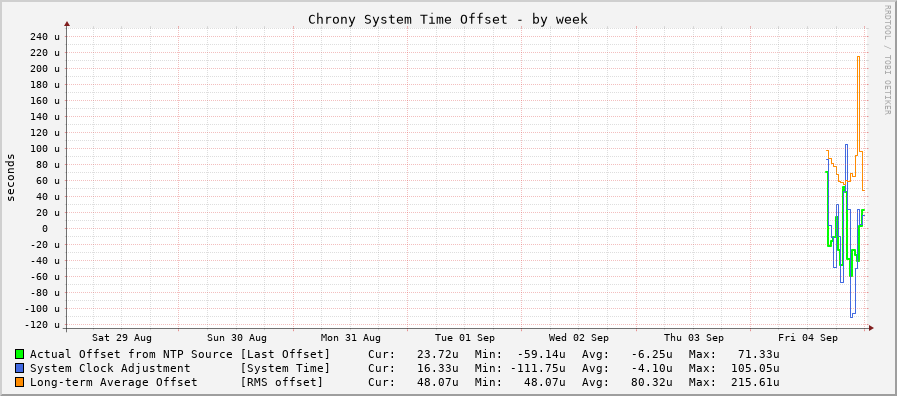Select the 'Thu 03 Sep' date label
Image resolution: width=897 pixels, height=396 pixels.
(x=694, y=338)
